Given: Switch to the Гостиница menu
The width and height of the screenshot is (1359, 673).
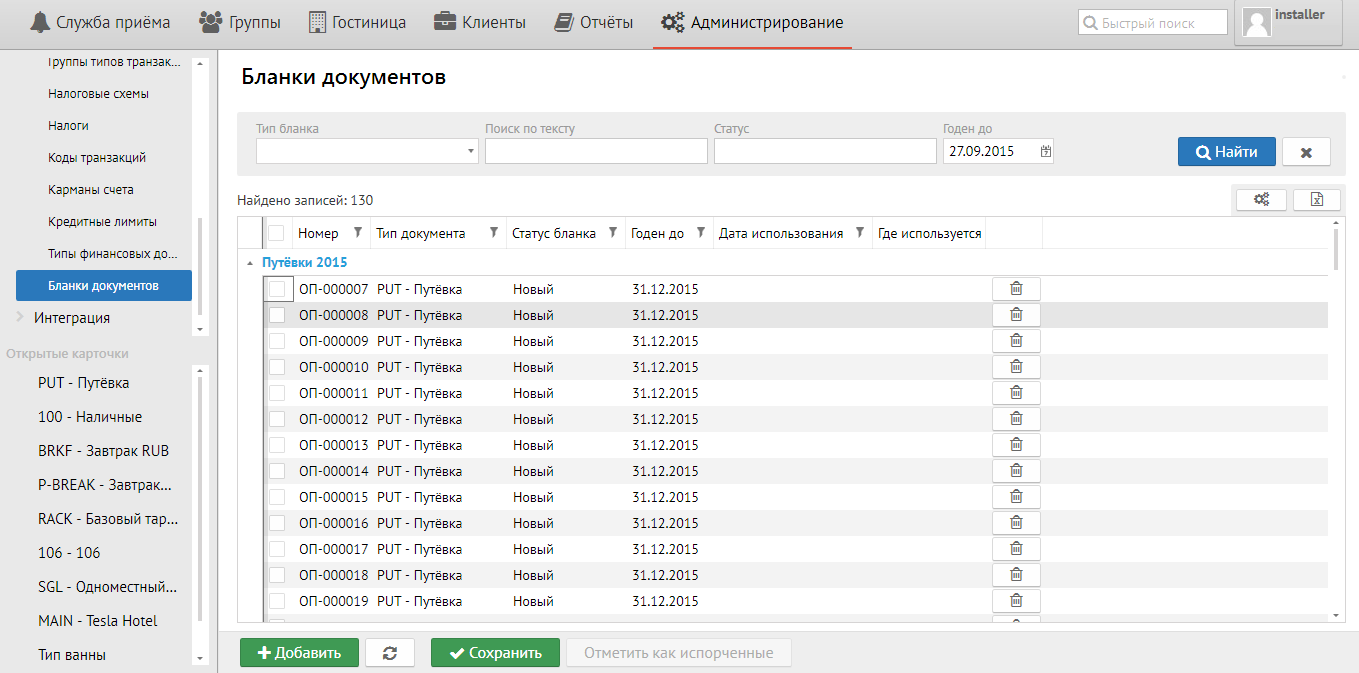Looking at the screenshot, I should [x=357, y=22].
